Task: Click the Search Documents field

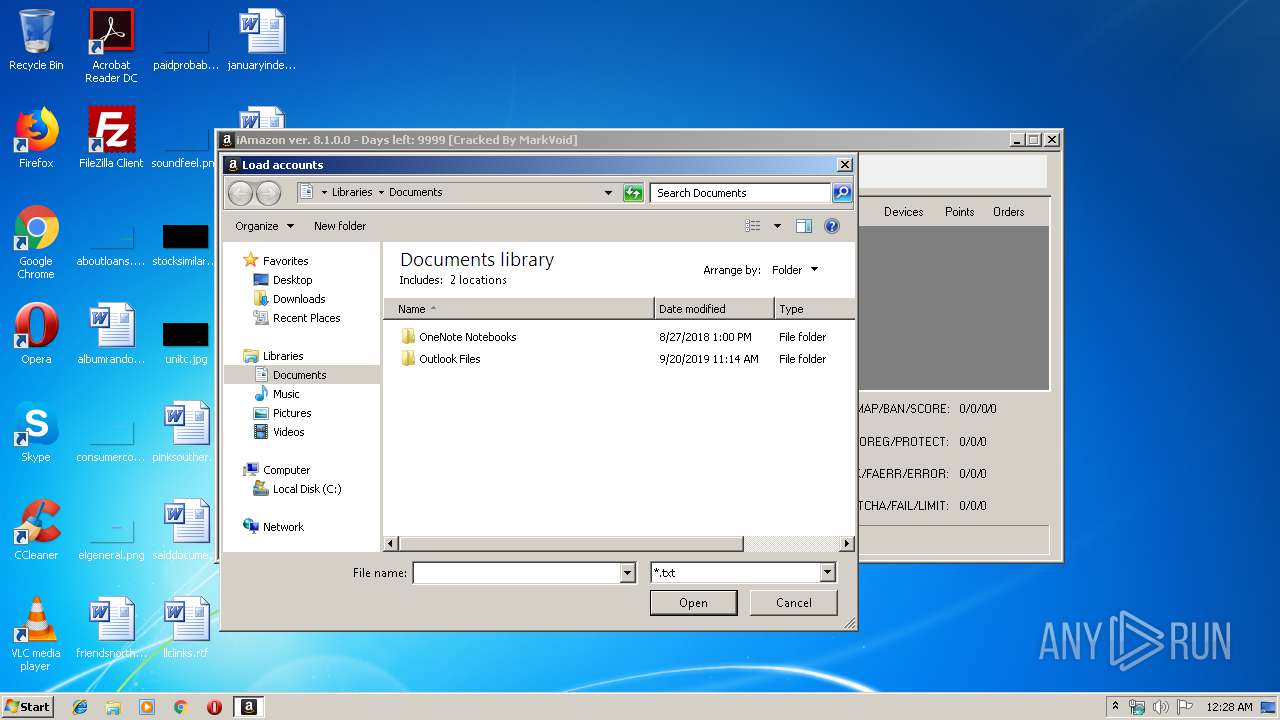Action: [x=741, y=193]
